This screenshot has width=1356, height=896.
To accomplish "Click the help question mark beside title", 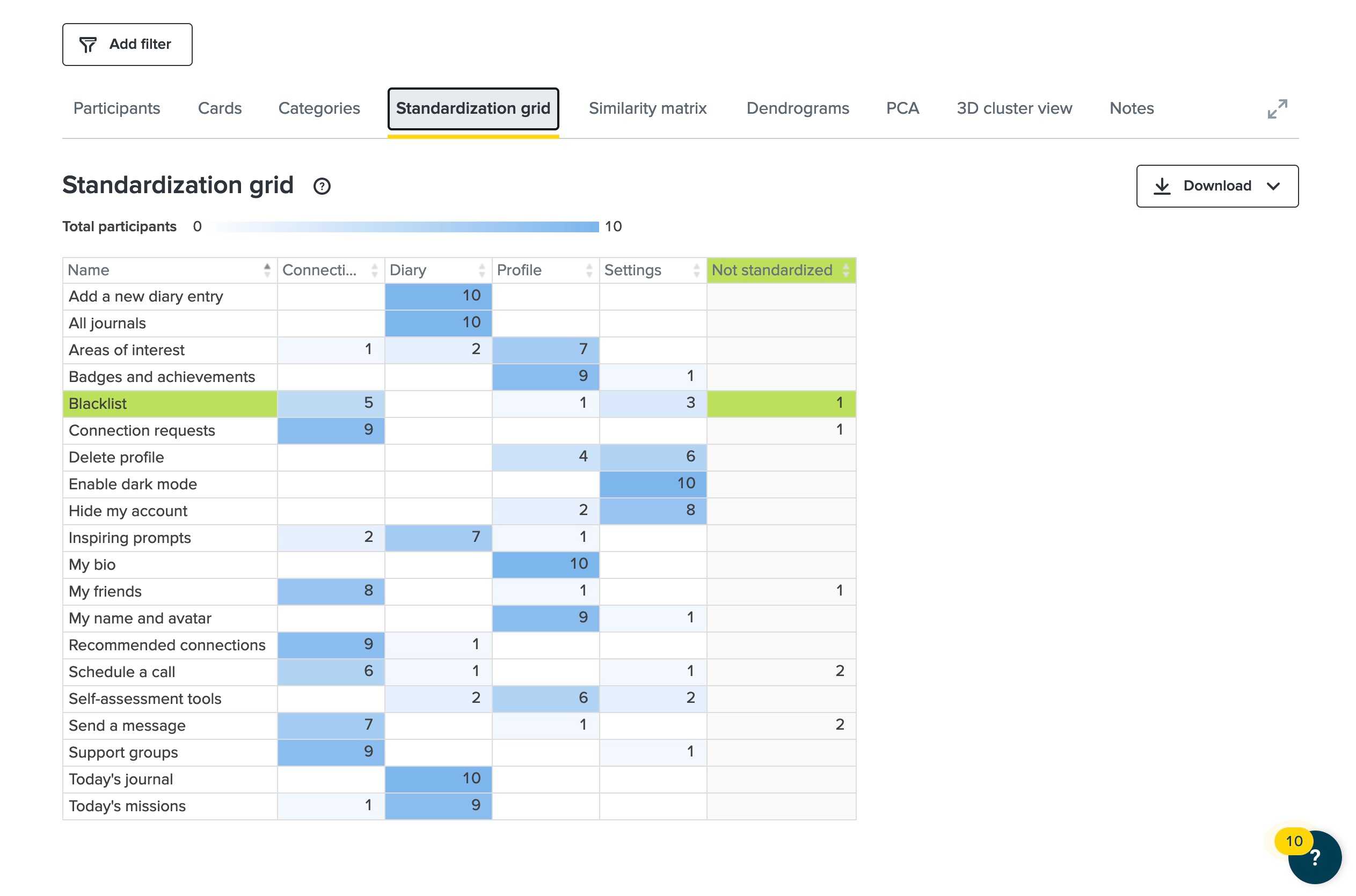I will point(322,186).
